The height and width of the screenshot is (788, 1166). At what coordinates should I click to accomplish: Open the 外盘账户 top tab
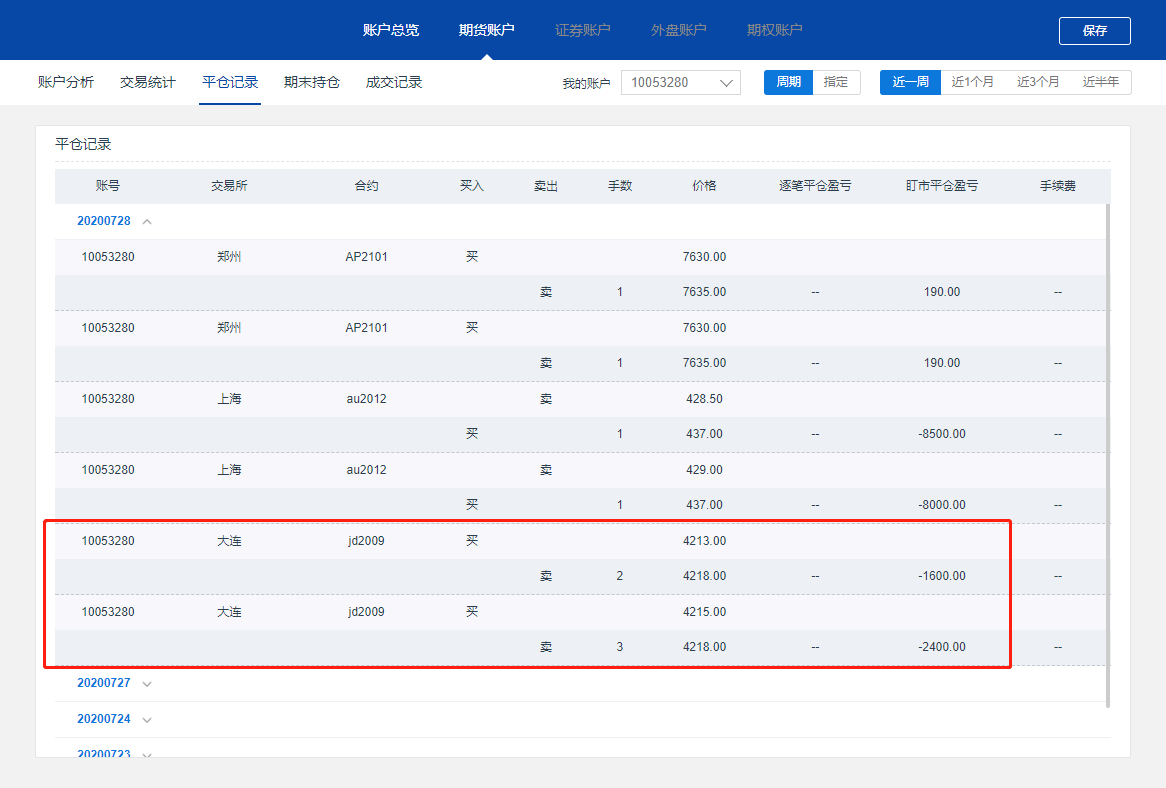pos(679,30)
